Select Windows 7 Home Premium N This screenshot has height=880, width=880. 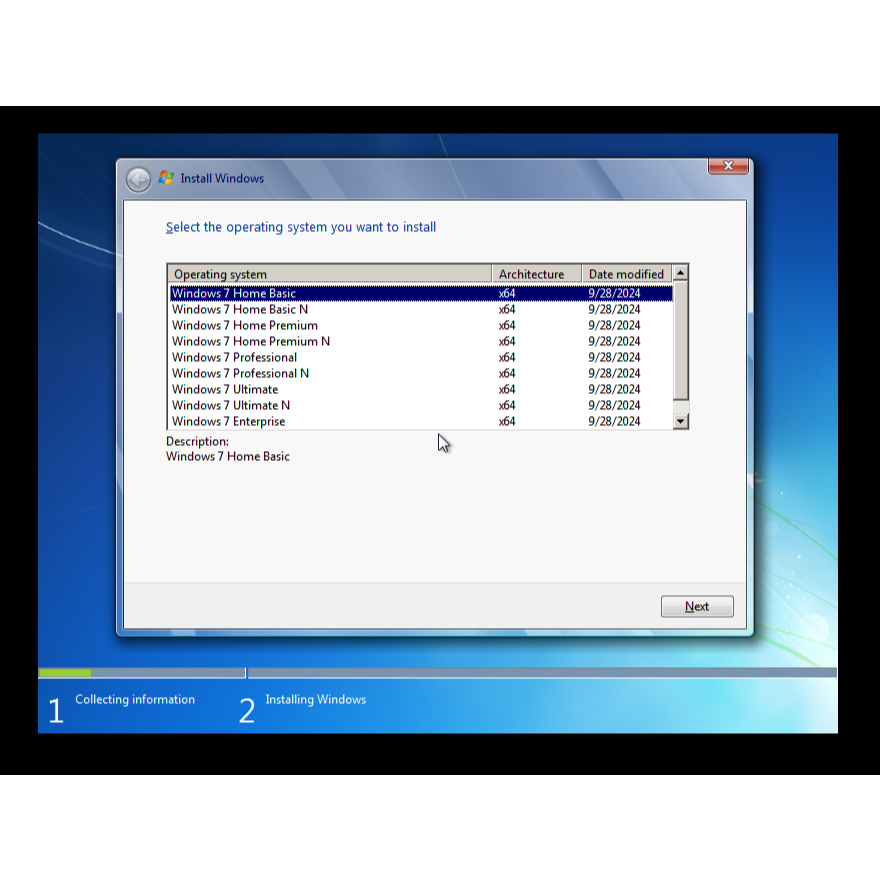point(421,341)
